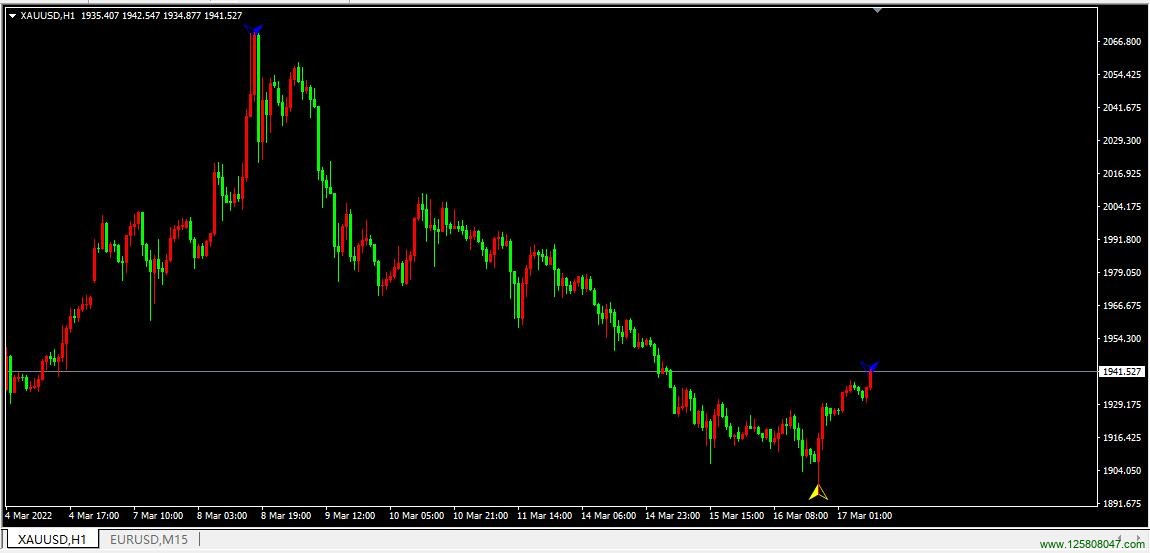1150x553 pixels.
Task: Click the 1904.050 price axis label
Action: tap(1122, 471)
